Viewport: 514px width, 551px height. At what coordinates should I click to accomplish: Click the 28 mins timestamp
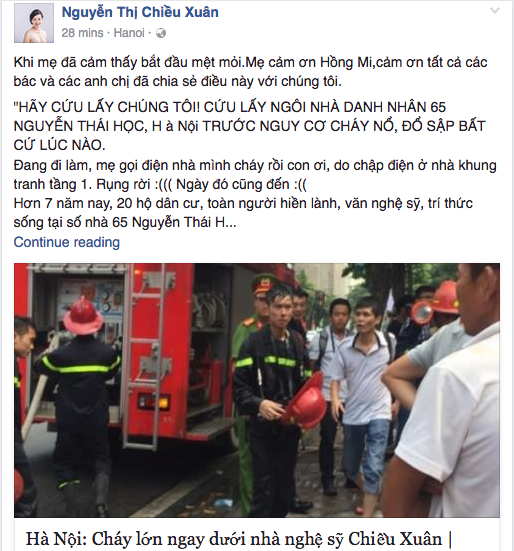point(82,33)
